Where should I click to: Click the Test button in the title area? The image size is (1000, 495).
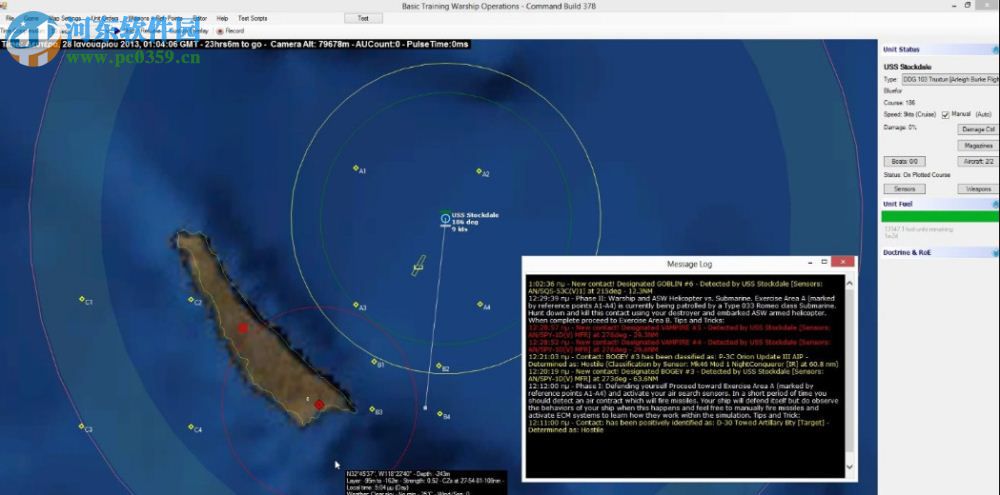pos(363,18)
